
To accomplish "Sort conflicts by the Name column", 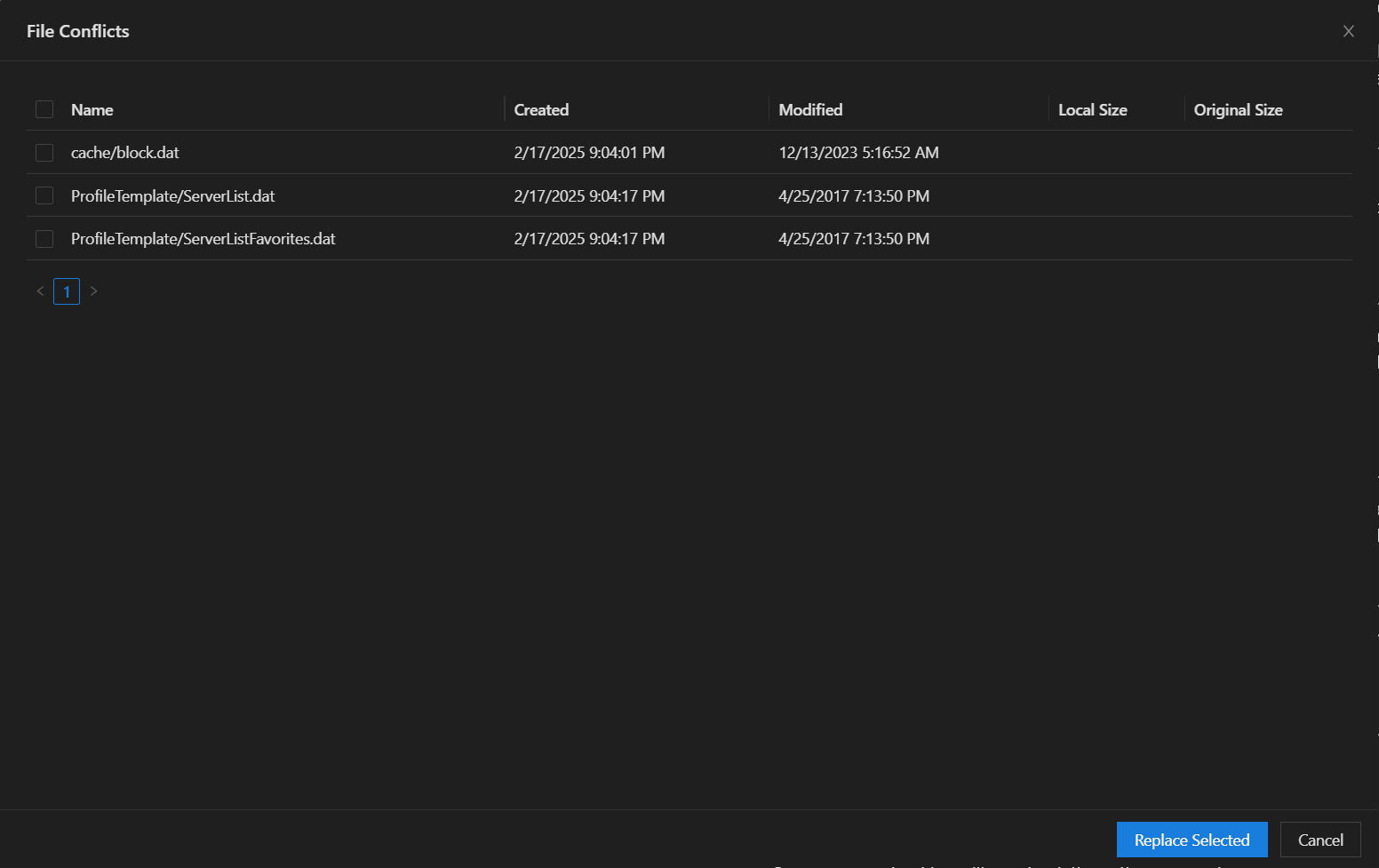I will click(92, 109).
